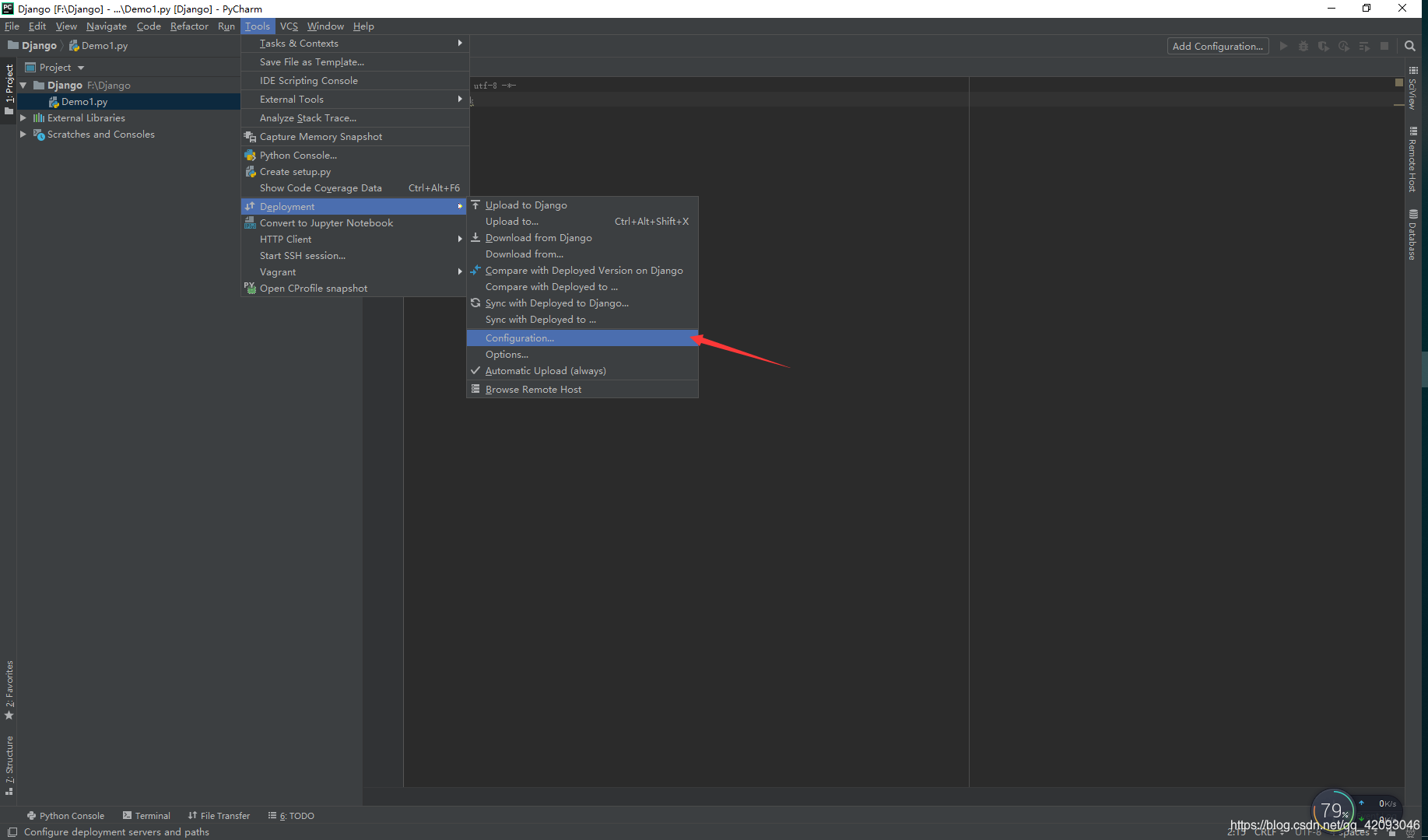Open the Navigate menu
Screen dimensions: 1428x840
click(x=107, y=26)
